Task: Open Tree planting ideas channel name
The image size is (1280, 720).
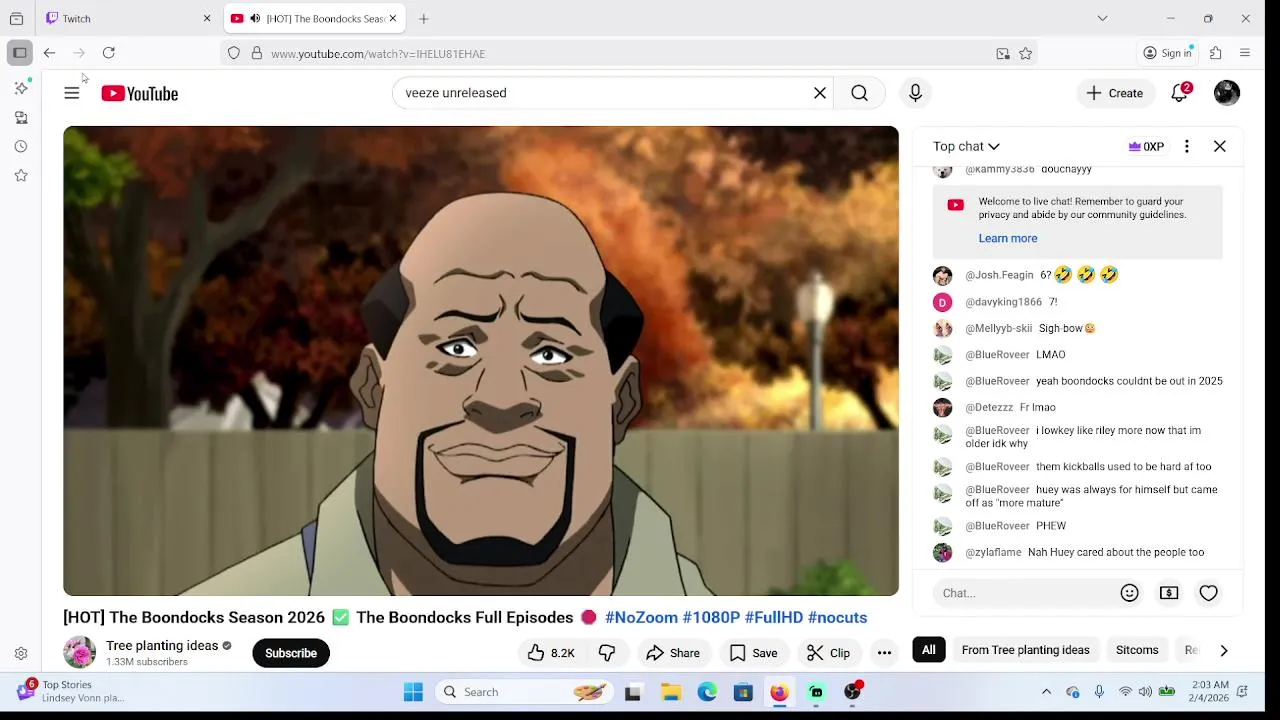Action: [x=162, y=646]
